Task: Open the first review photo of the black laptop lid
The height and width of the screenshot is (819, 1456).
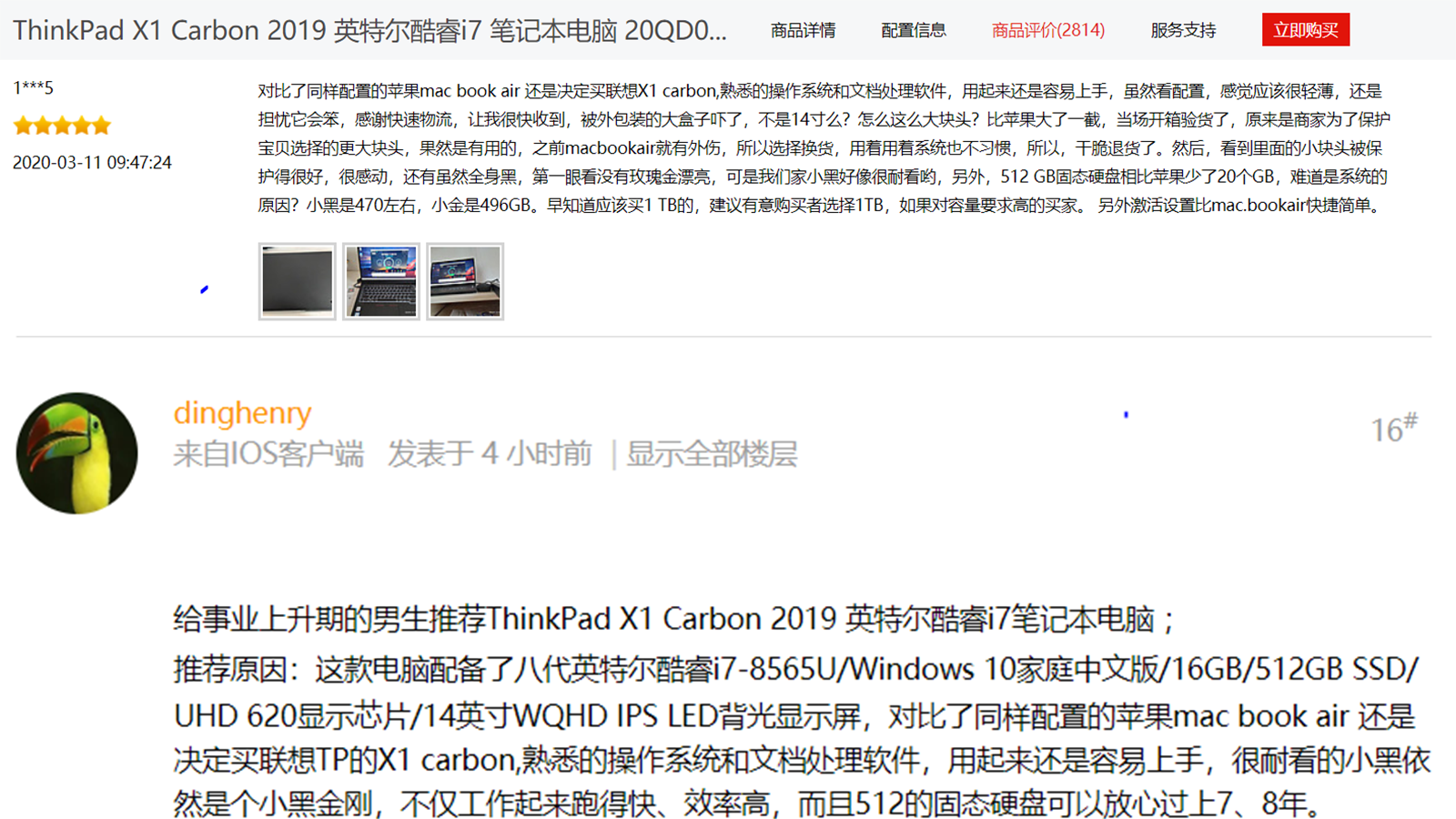Action: pyautogui.click(x=298, y=281)
